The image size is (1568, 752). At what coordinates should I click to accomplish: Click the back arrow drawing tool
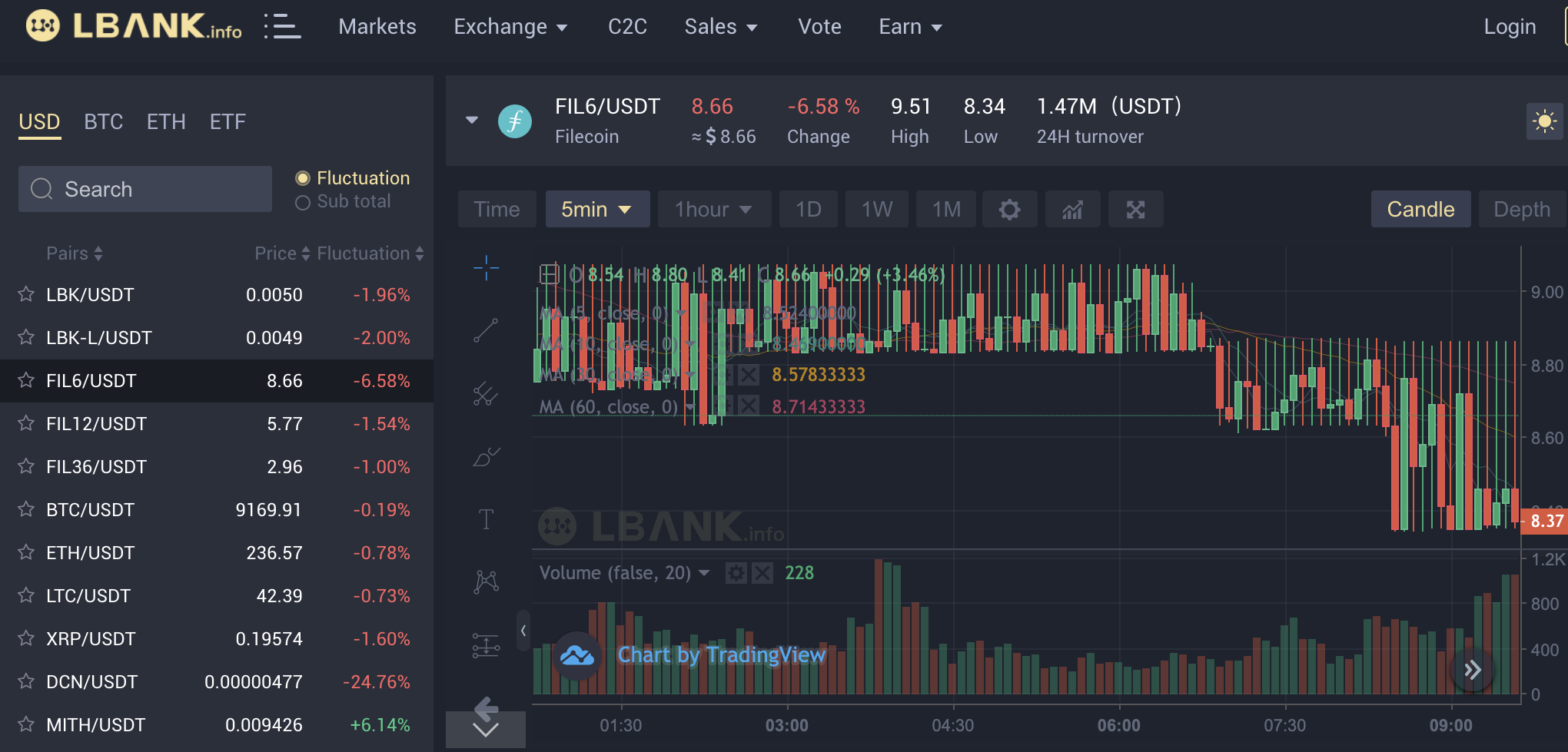pyautogui.click(x=486, y=708)
